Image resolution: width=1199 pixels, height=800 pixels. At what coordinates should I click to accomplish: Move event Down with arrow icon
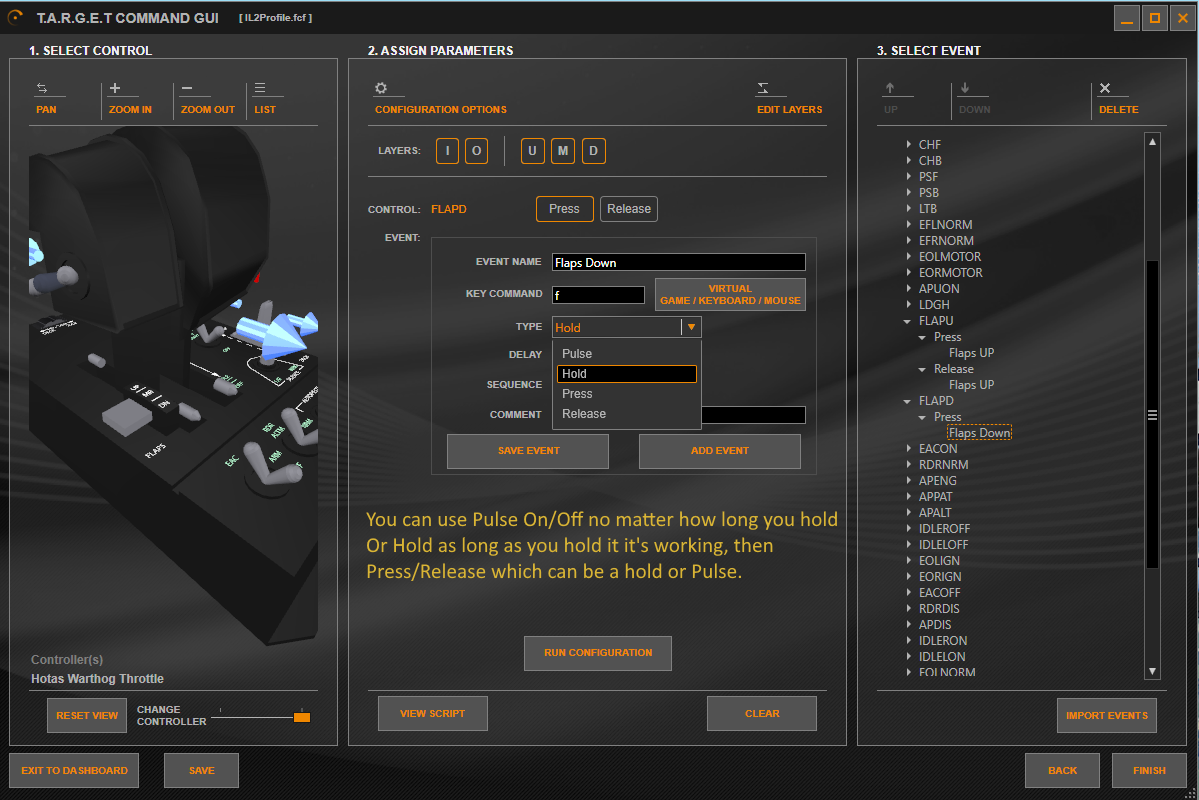pos(965,88)
